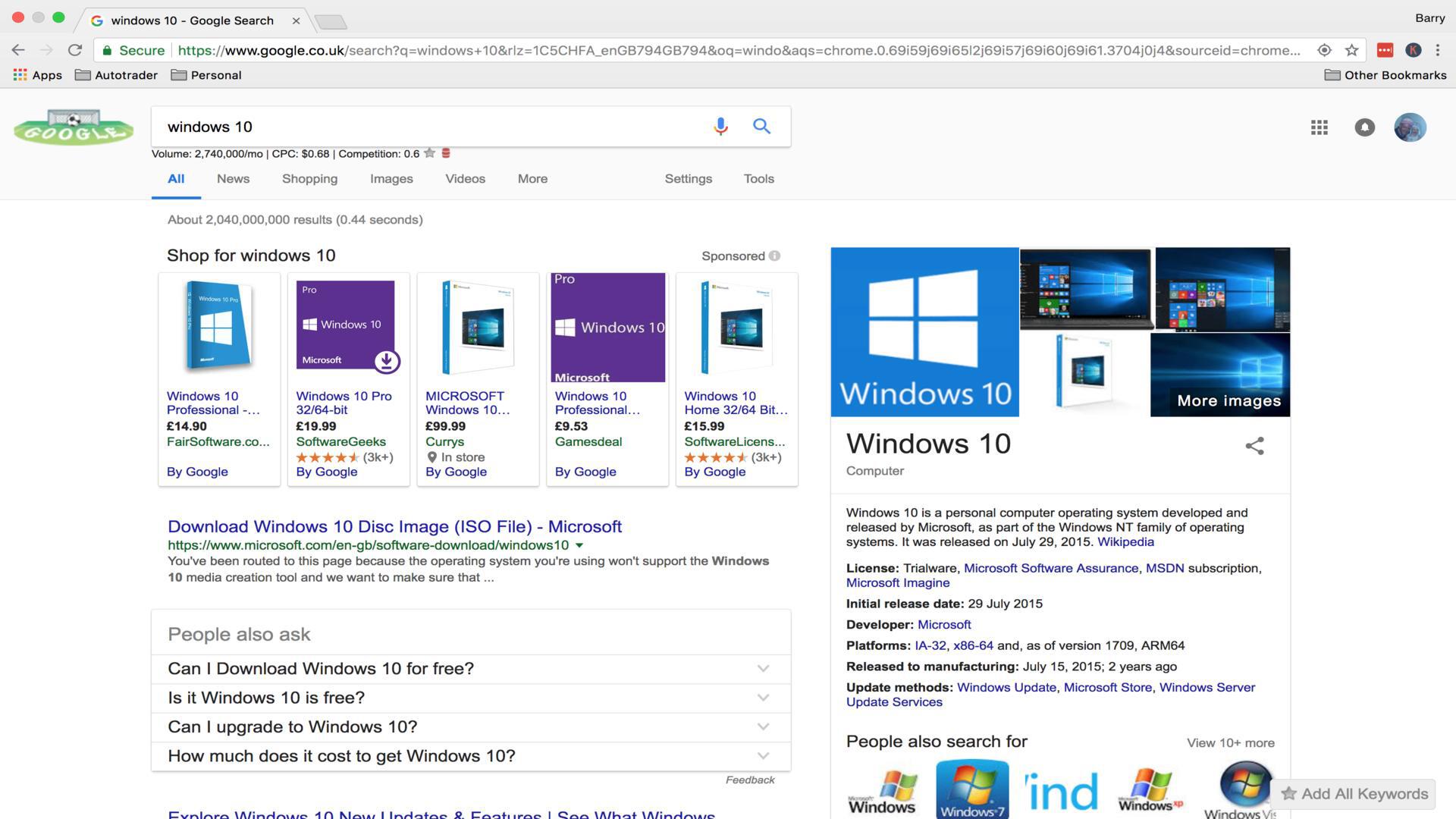
Task: Open the Google account avatar
Action: click(1410, 127)
